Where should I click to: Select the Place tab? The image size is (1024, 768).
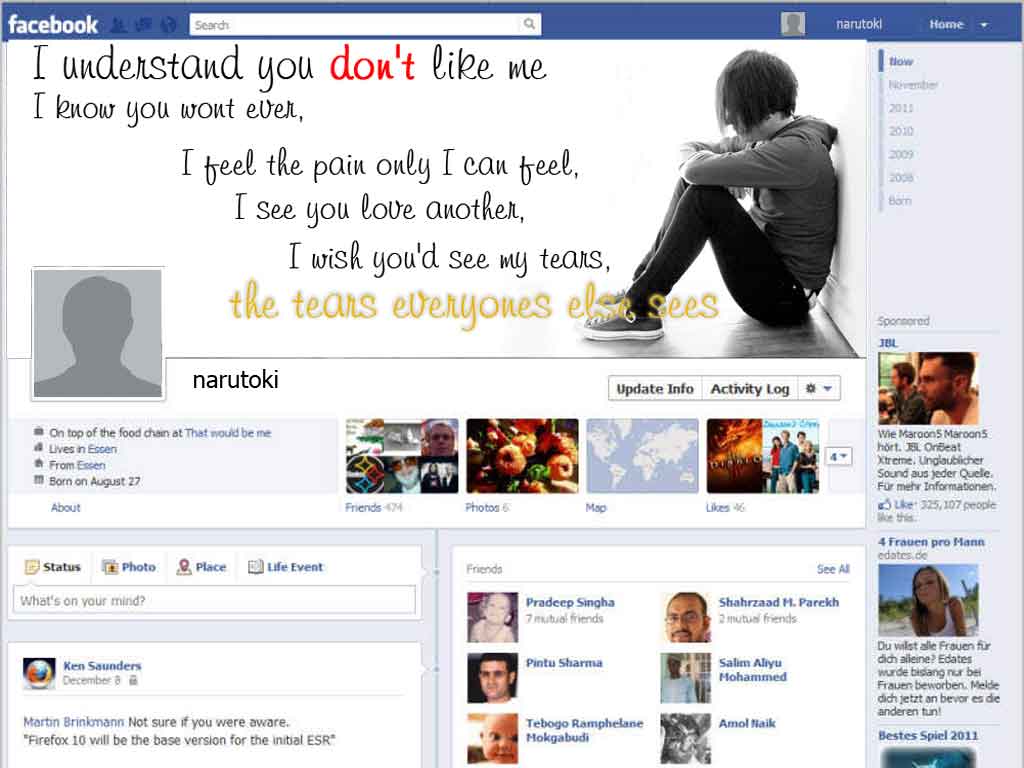201,567
